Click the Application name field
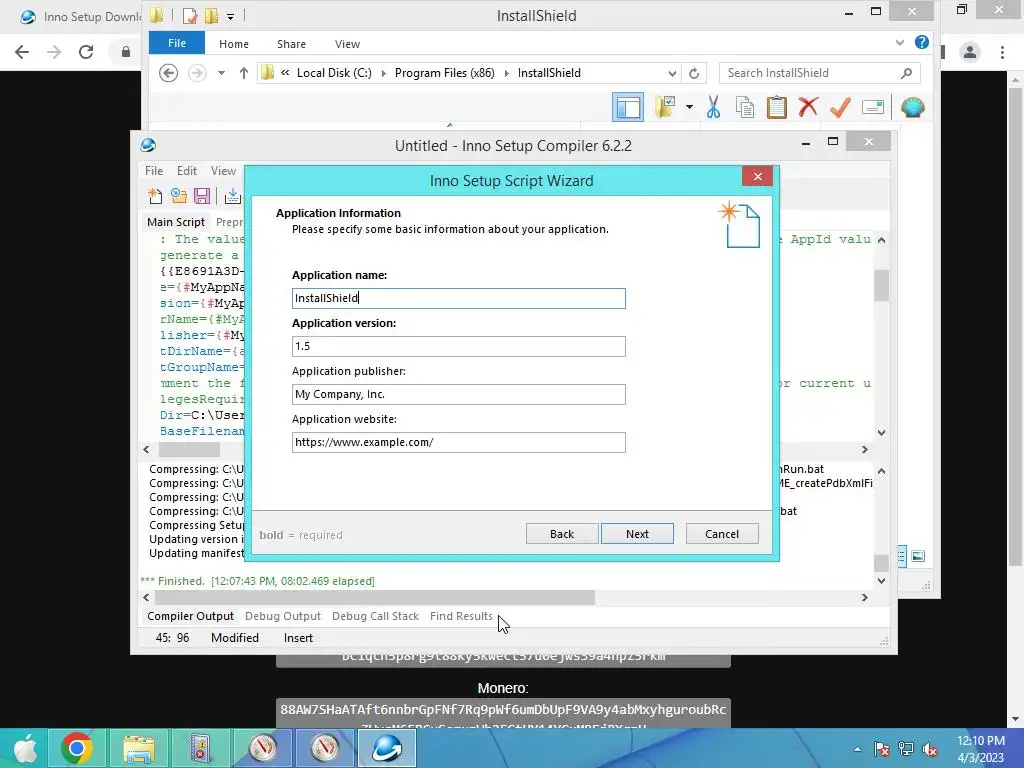1024x768 pixels. tap(458, 298)
